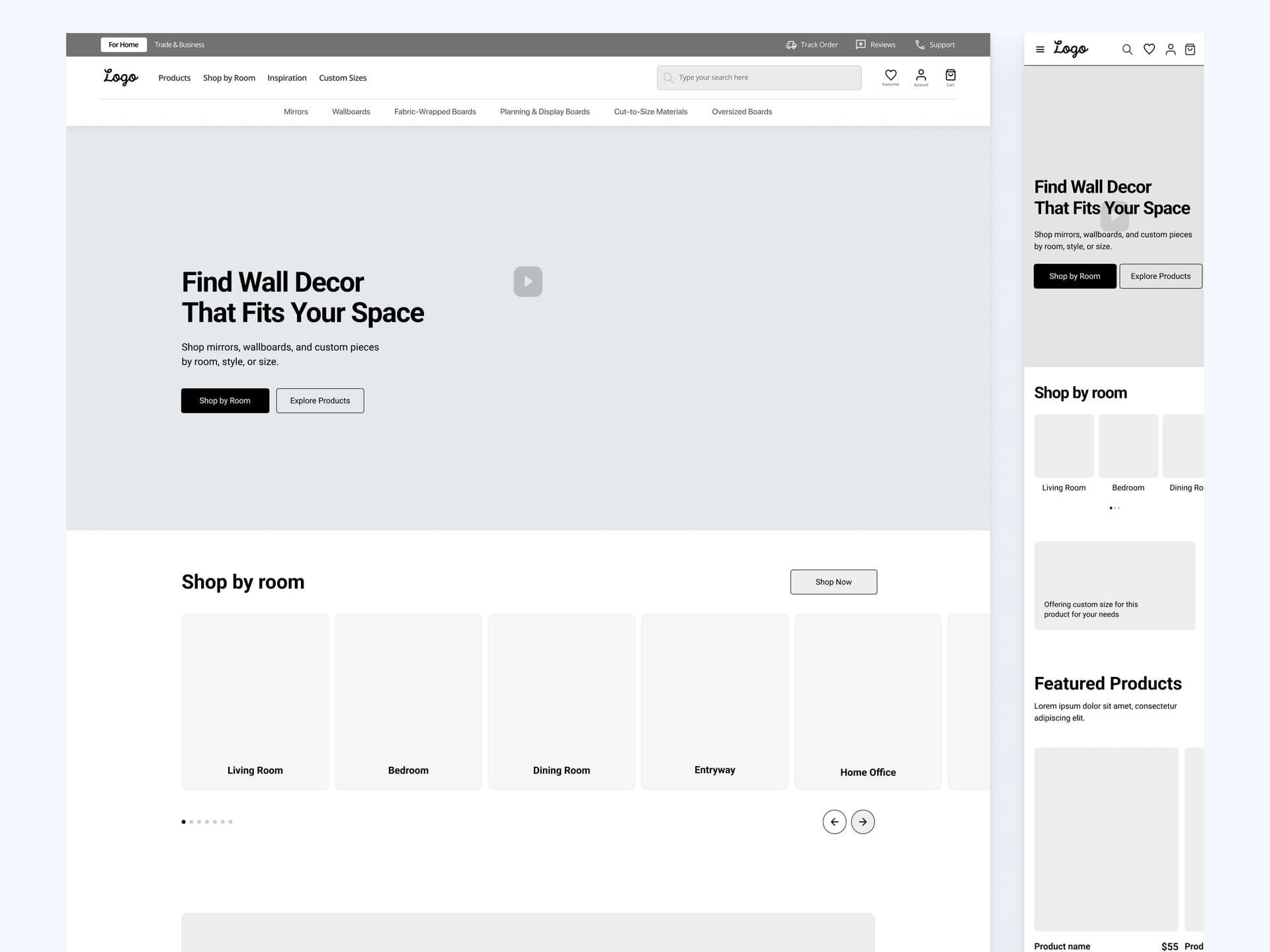
Task: Open Support phone link in top bar
Action: pos(935,45)
